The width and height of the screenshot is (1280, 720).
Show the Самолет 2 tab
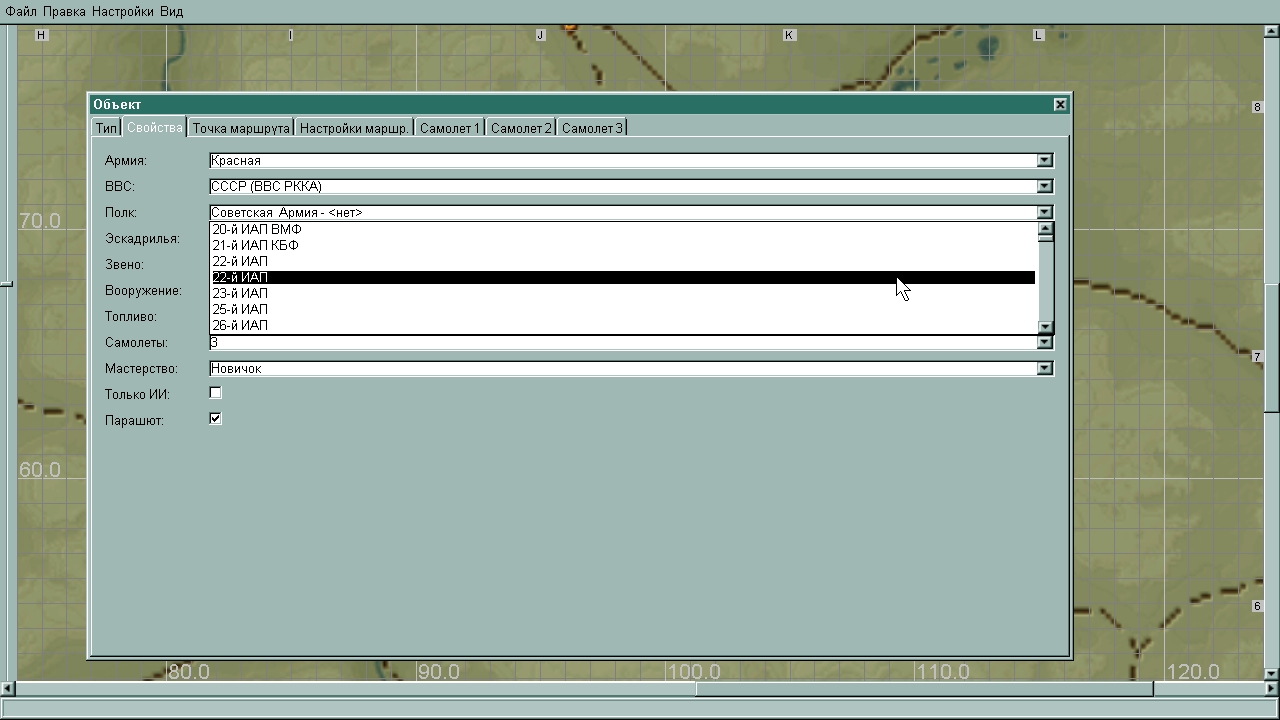click(521, 128)
